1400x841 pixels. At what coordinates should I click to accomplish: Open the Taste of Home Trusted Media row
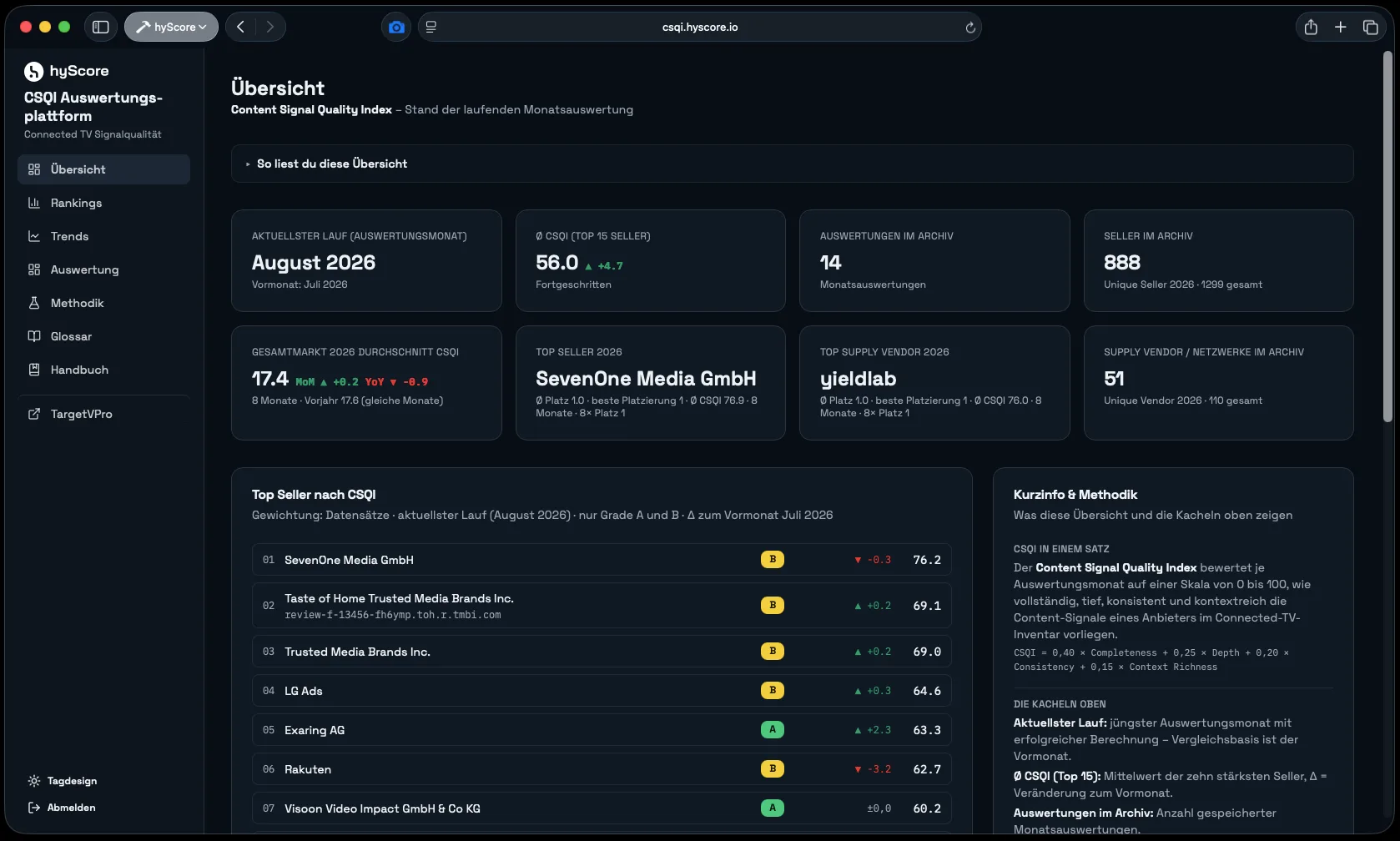coord(602,606)
